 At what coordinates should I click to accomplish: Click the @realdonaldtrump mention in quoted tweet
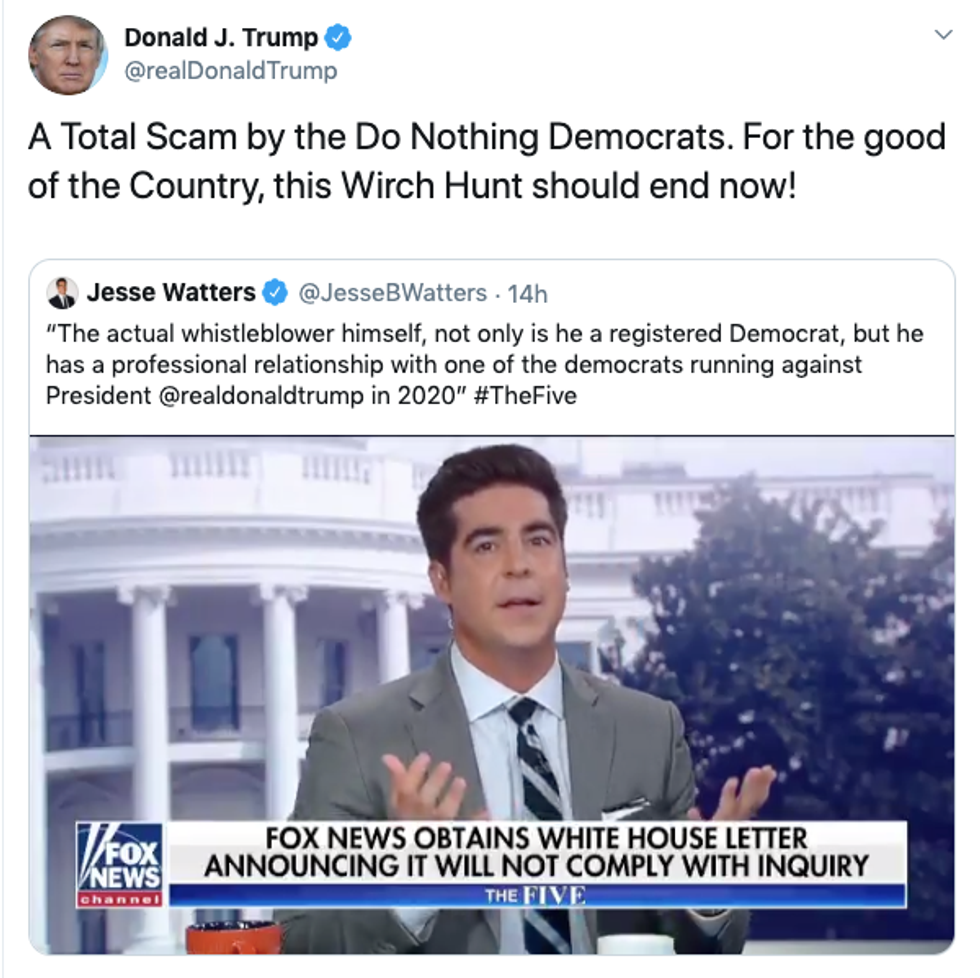coord(261,396)
